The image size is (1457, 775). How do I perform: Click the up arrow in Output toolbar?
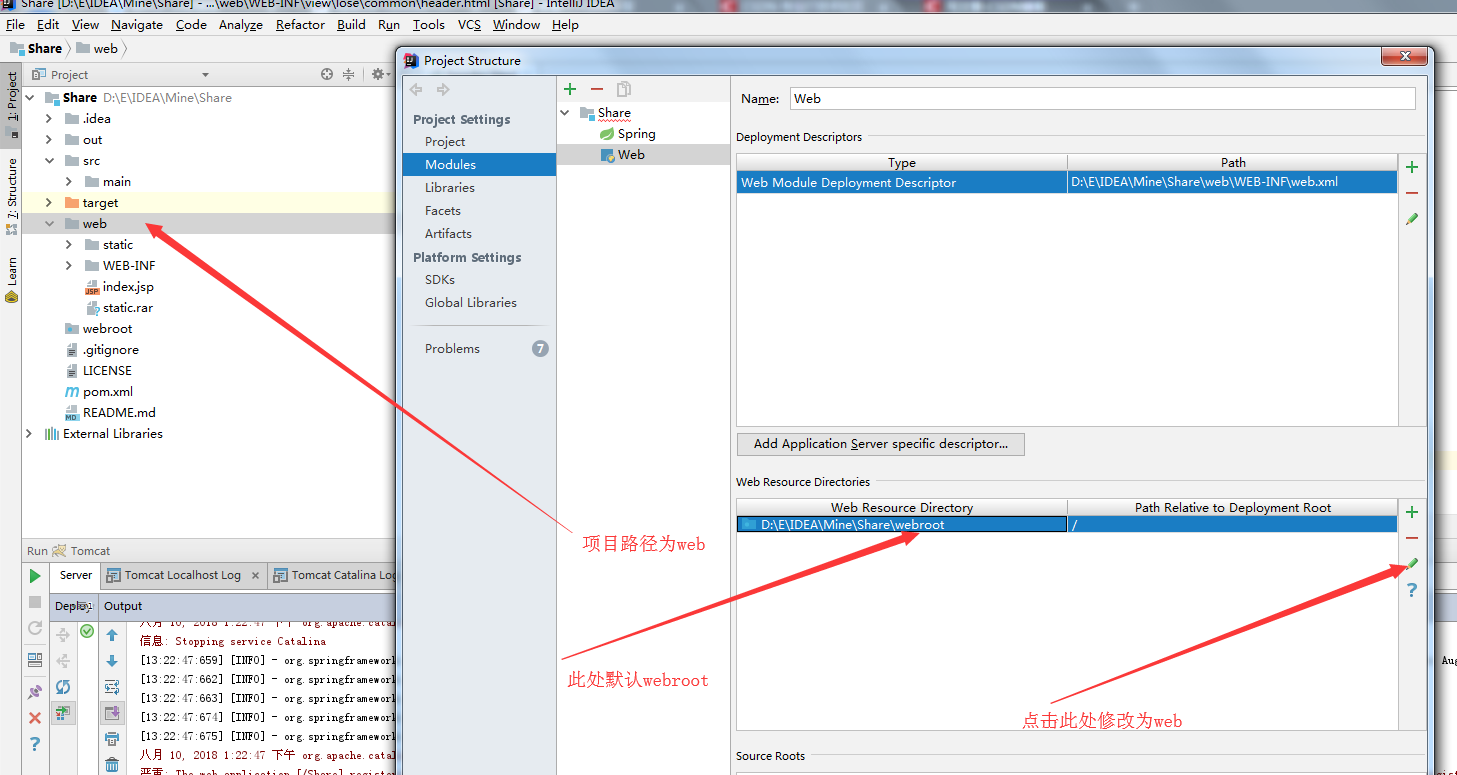pyautogui.click(x=112, y=635)
